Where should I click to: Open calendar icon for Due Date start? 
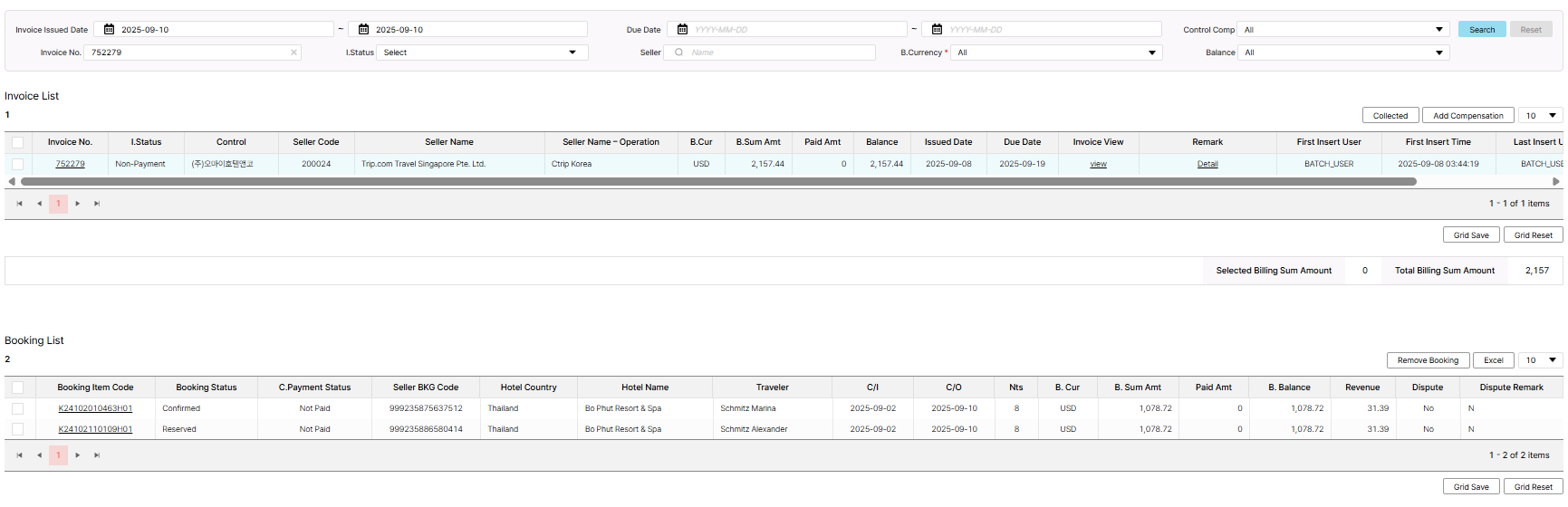point(683,30)
